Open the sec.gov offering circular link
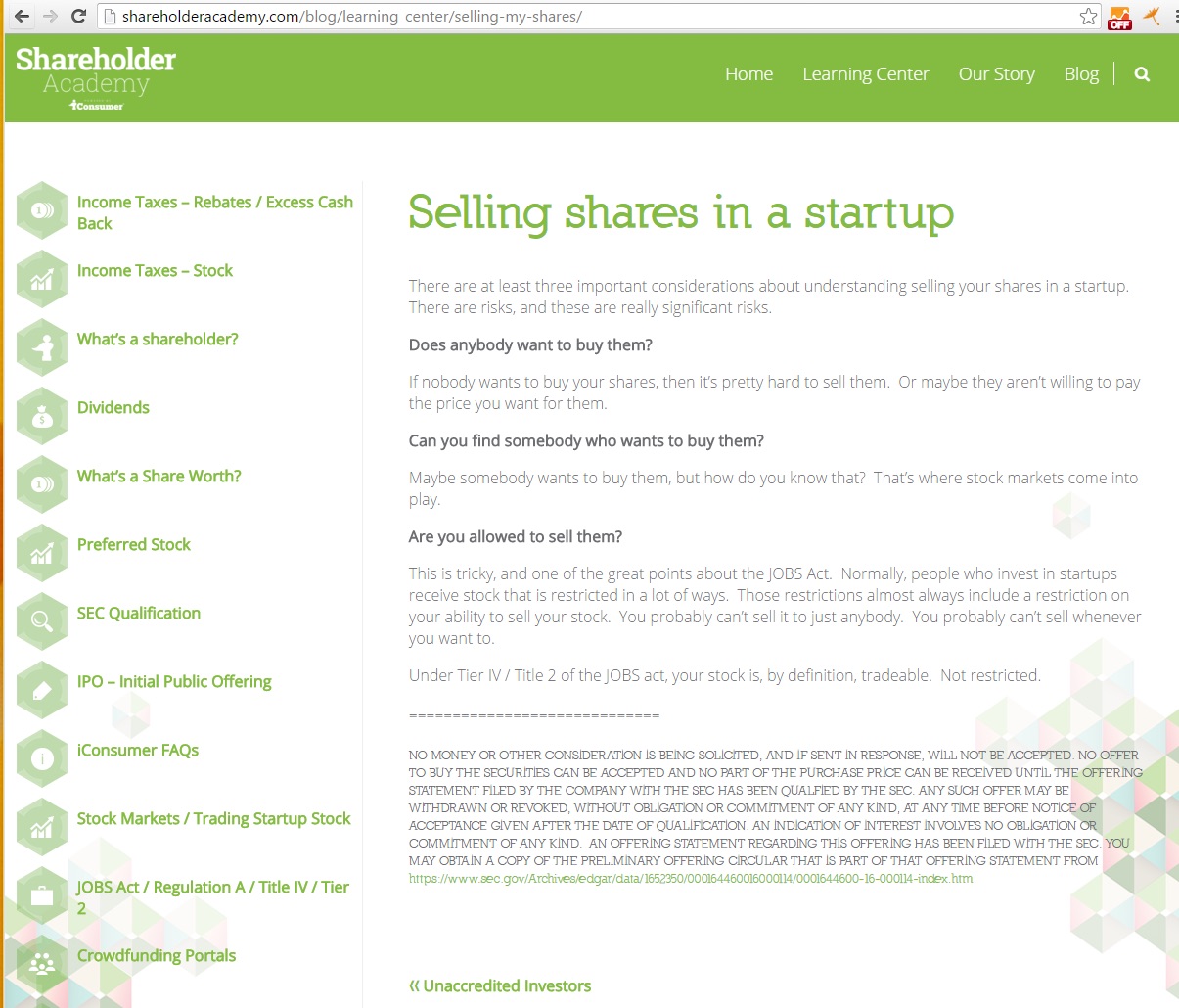The height and width of the screenshot is (1008, 1179). tap(691, 879)
